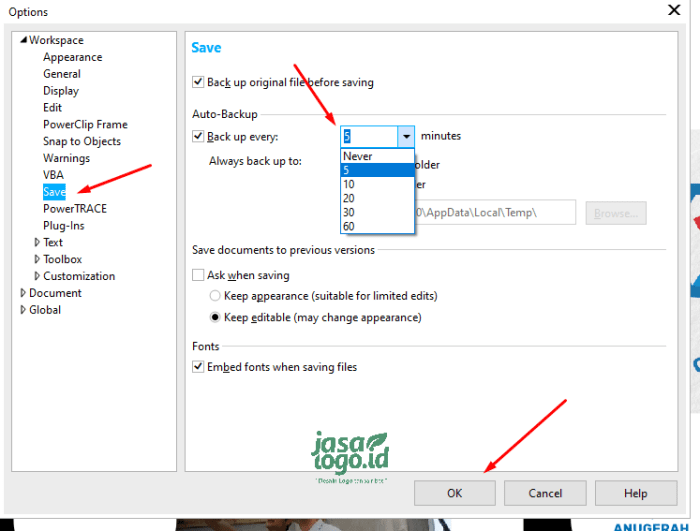Select Keep editable radio option

click(x=215, y=318)
